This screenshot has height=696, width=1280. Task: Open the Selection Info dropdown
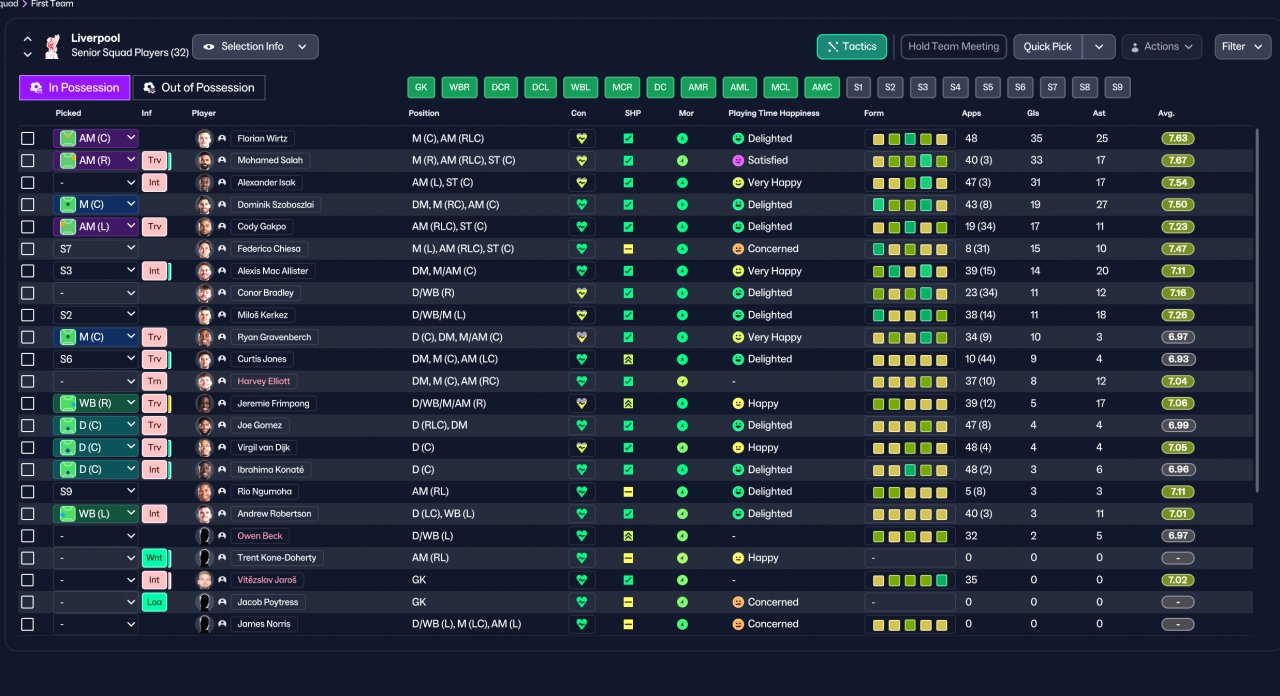[x=255, y=46]
